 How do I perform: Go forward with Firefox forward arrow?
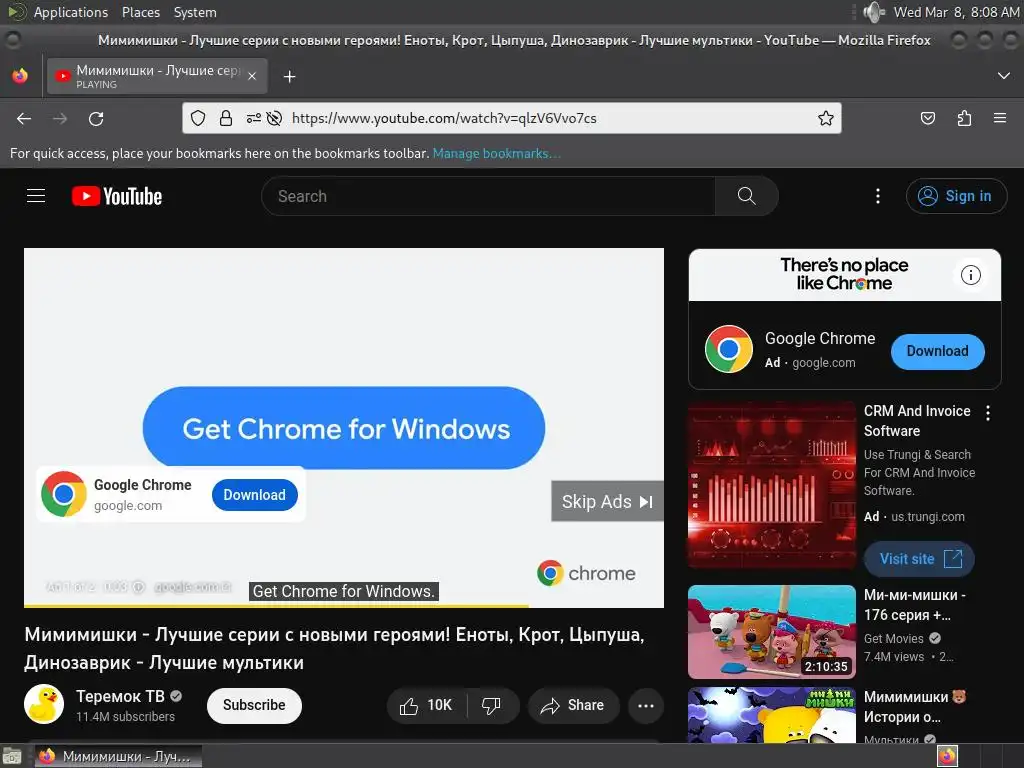click(x=60, y=119)
